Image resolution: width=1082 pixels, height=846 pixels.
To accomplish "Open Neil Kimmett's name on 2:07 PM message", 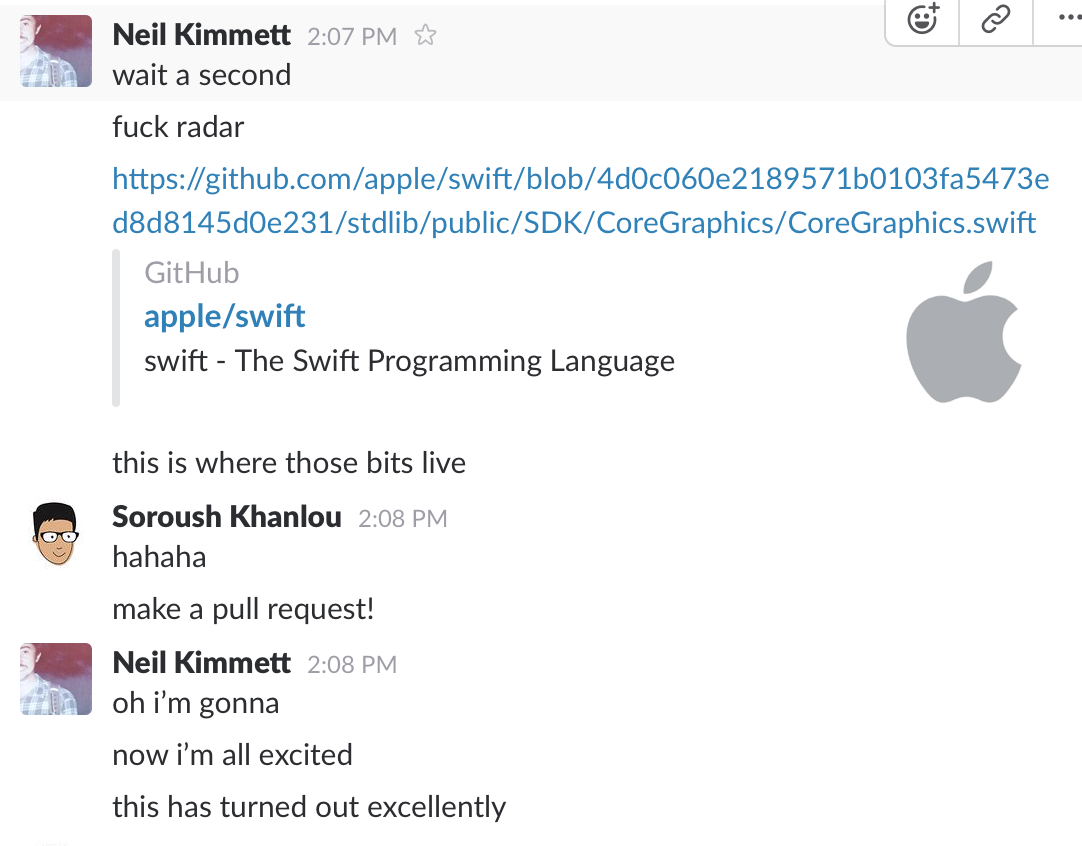I will tap(201, 35).
